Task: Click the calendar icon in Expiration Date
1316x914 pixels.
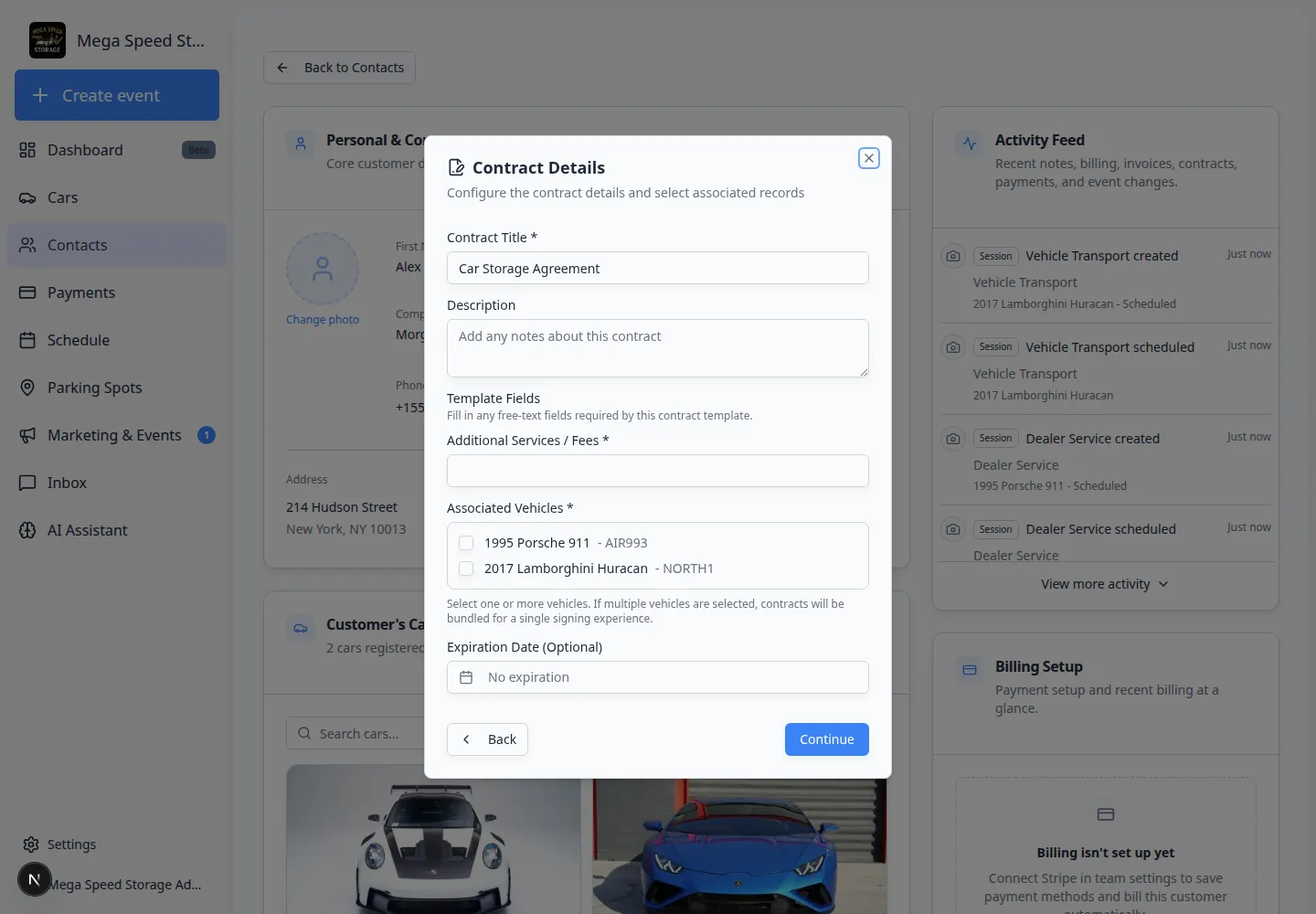Action: (x=466, y=677)
